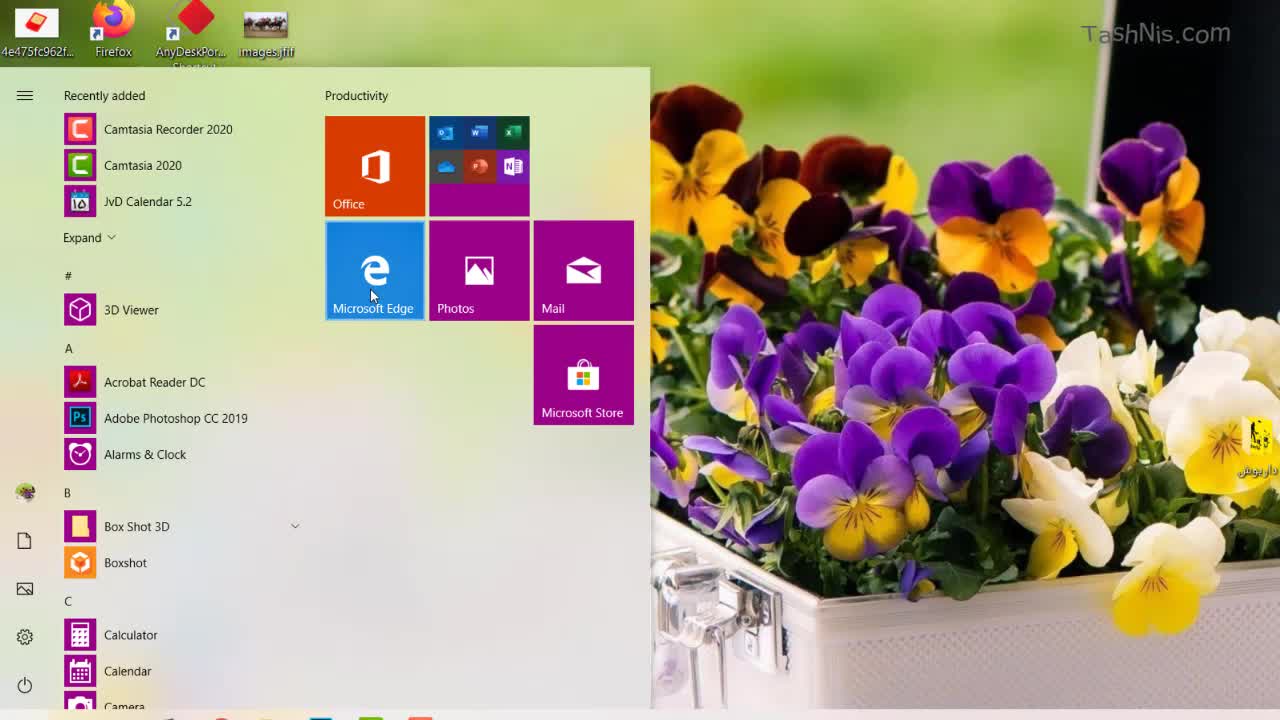The width and height of the screenshot is (1280, 720).
Task: Click the Productivity group heading
Action: (x=356, y=96)
